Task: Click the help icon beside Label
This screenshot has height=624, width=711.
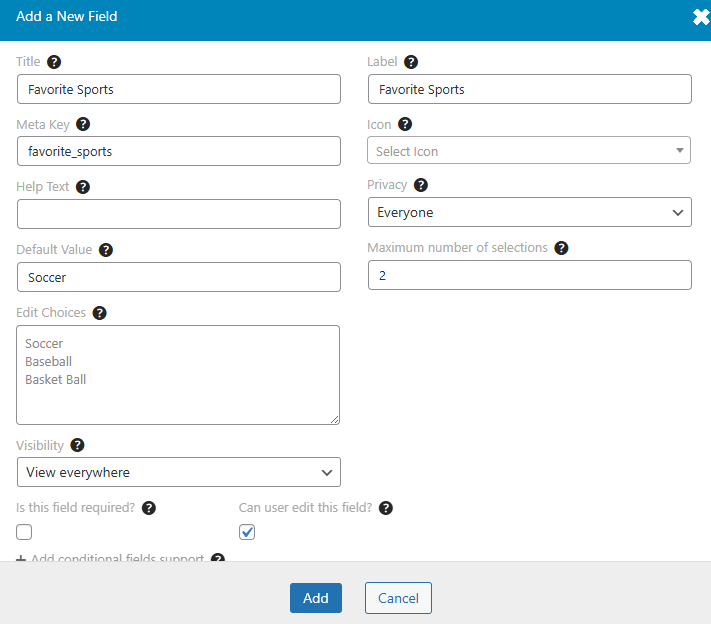Action: click(411, 62)
